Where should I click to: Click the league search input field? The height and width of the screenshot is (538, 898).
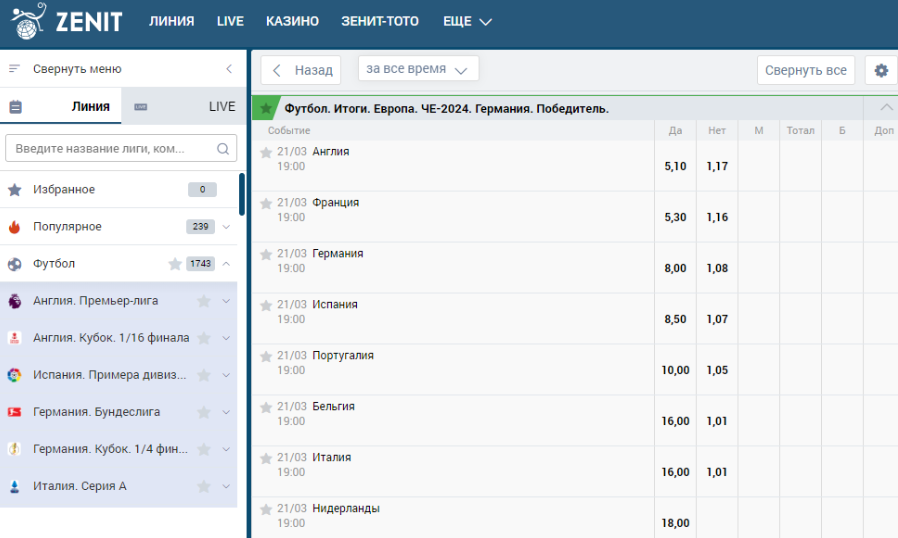pyautogui.click(x=110, y=149)
